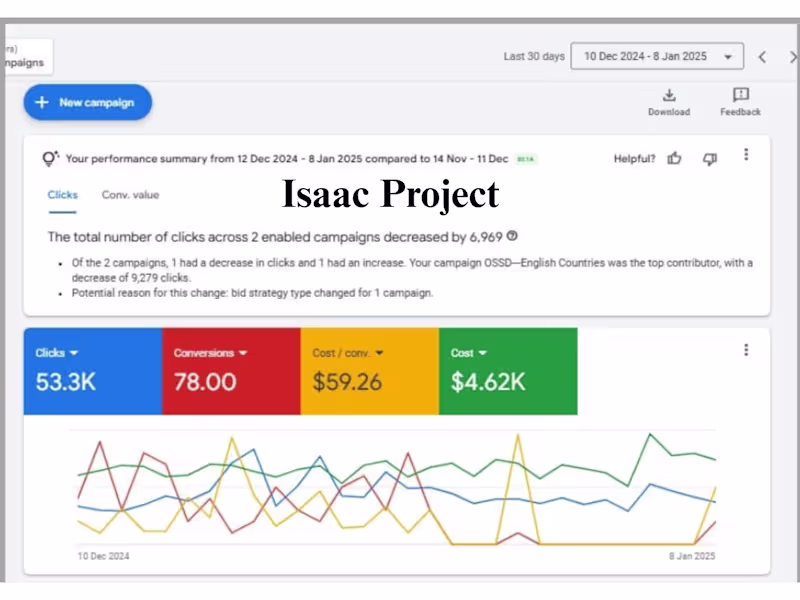Screen dimensions: 800x600
Task: Open the date range dropdown
Action: click(x=657, y=57)
